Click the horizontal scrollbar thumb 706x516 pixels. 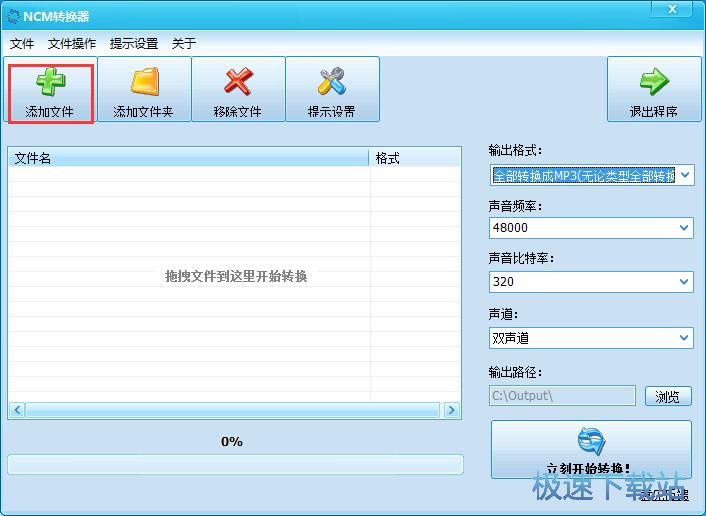(233, 410)
